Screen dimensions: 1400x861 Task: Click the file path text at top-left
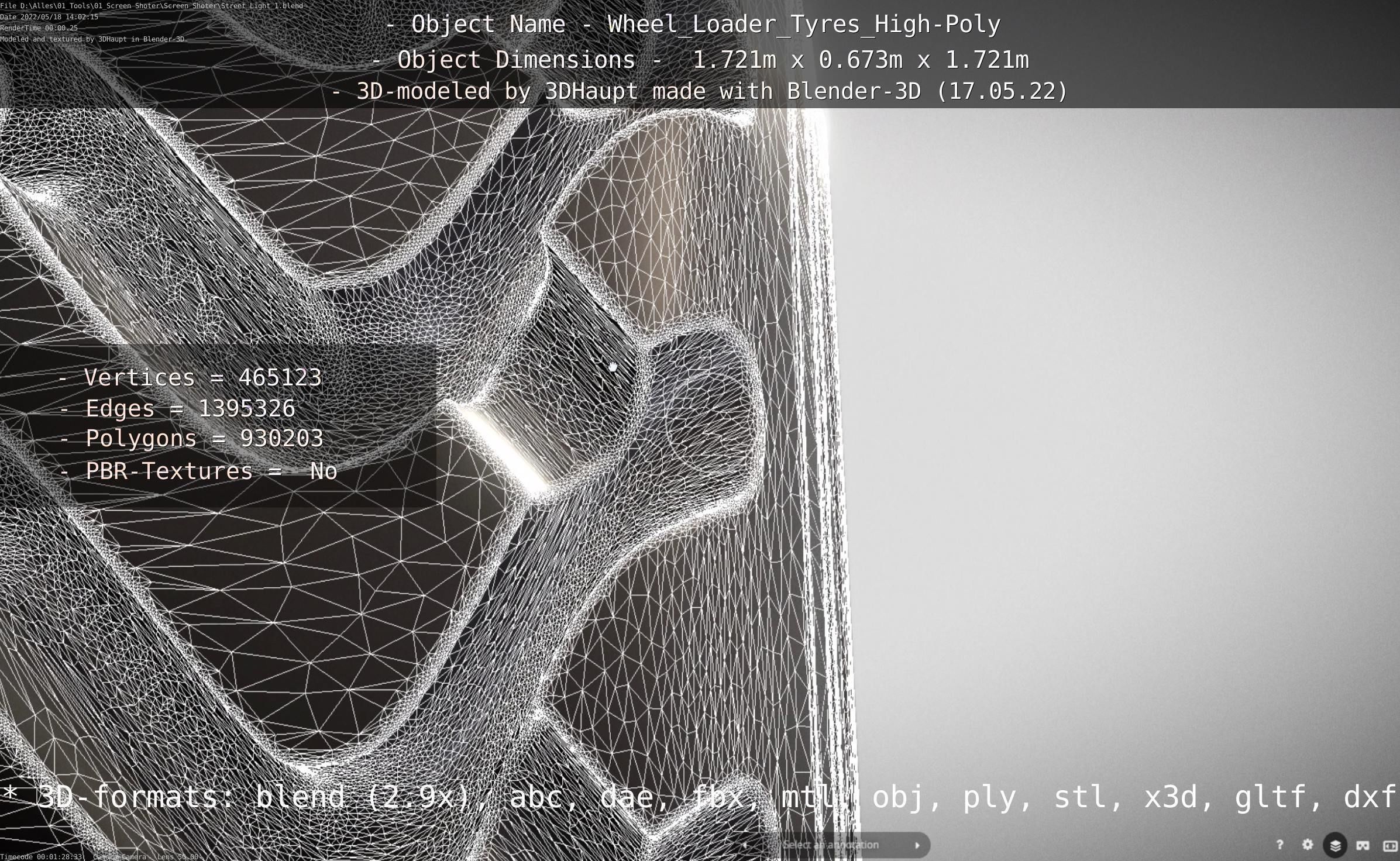click(152, 6)
